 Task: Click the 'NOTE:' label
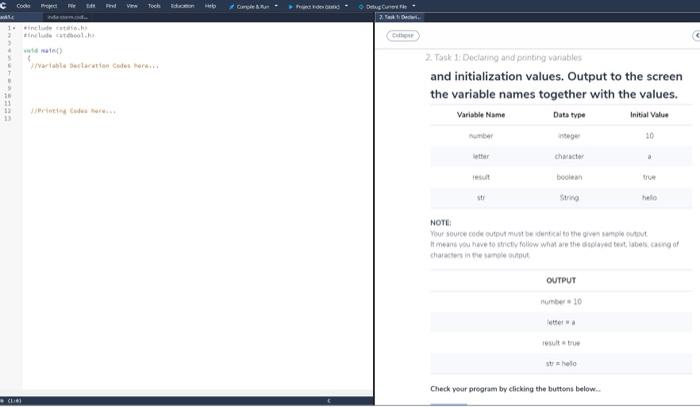click(441, 223)
